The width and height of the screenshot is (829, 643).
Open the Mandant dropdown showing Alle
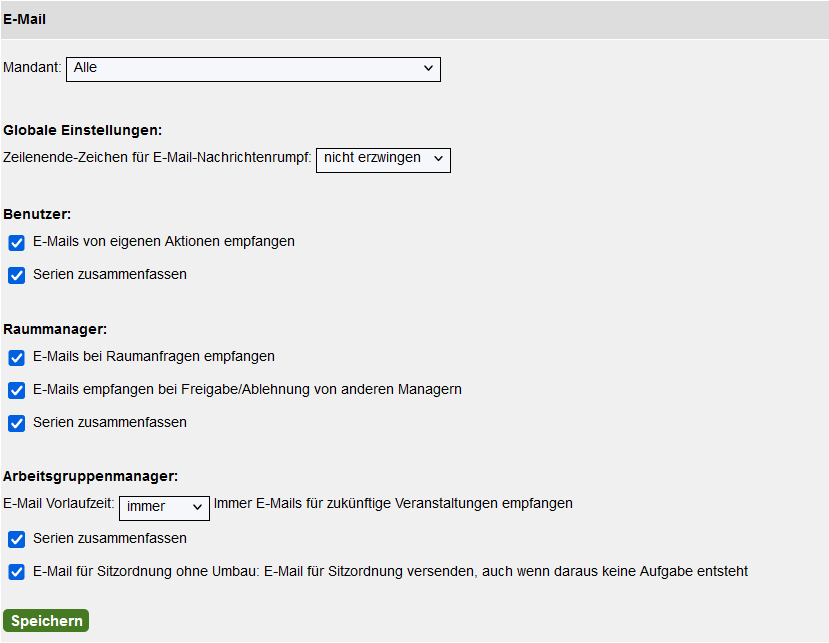pyautogui.click(x=253, y=69)
